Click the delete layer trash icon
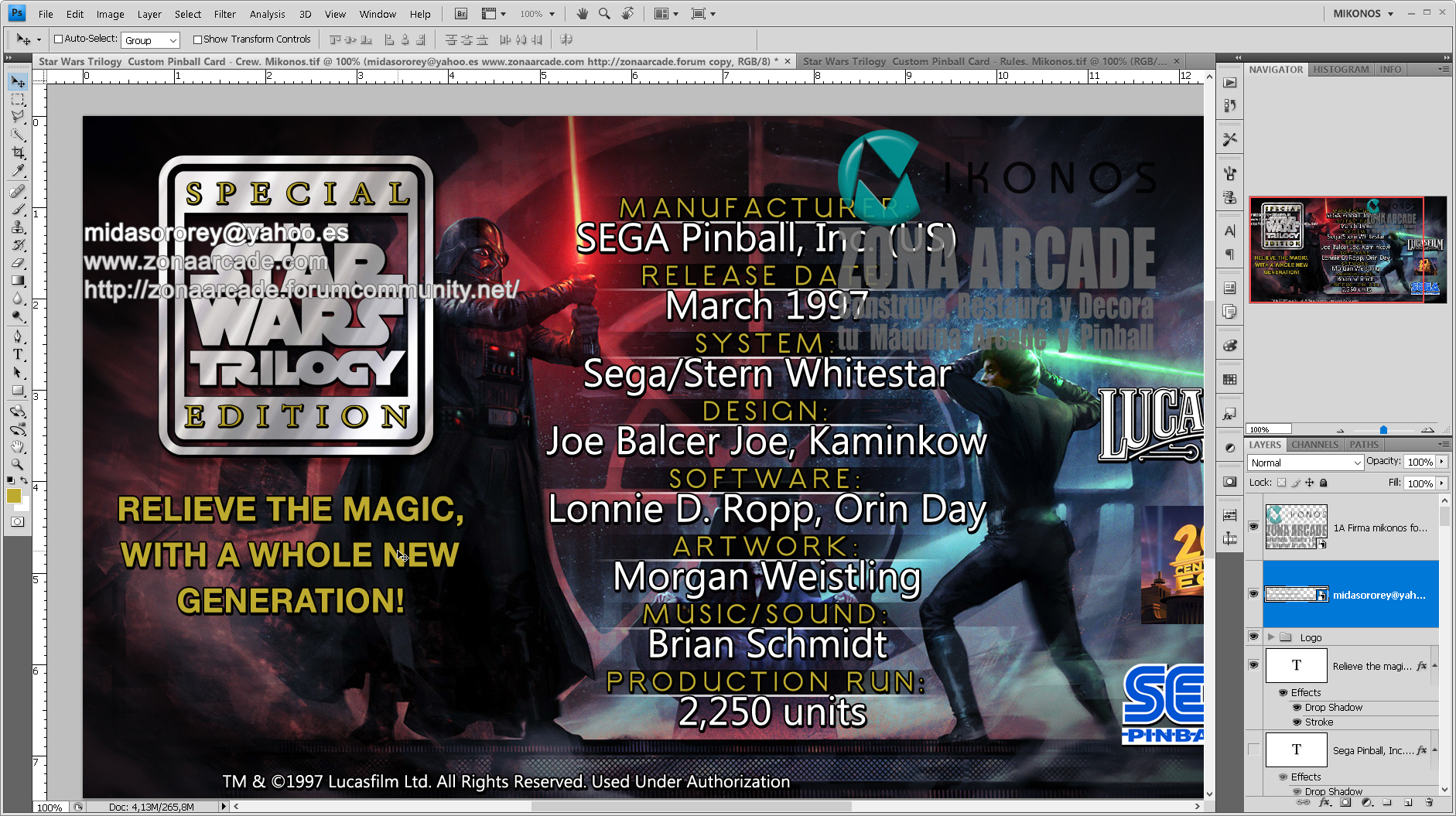The width and height of the screenshot is (1456, 816). (x=1428, y=802)
